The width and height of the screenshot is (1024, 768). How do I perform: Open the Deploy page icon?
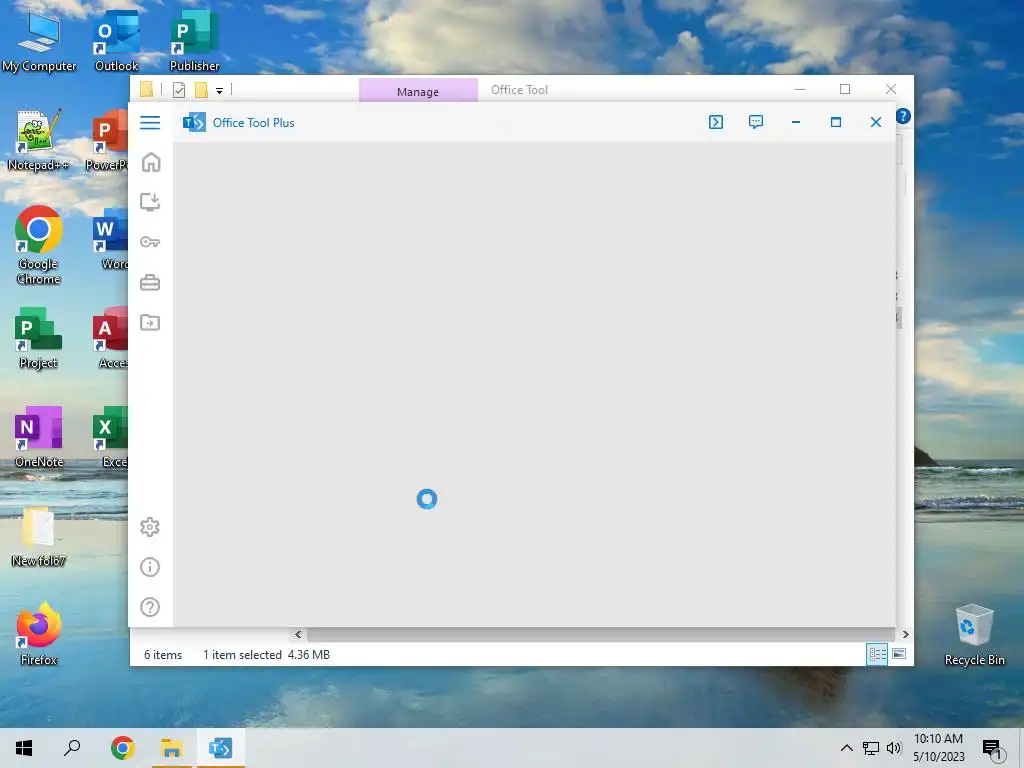(150, 202)
